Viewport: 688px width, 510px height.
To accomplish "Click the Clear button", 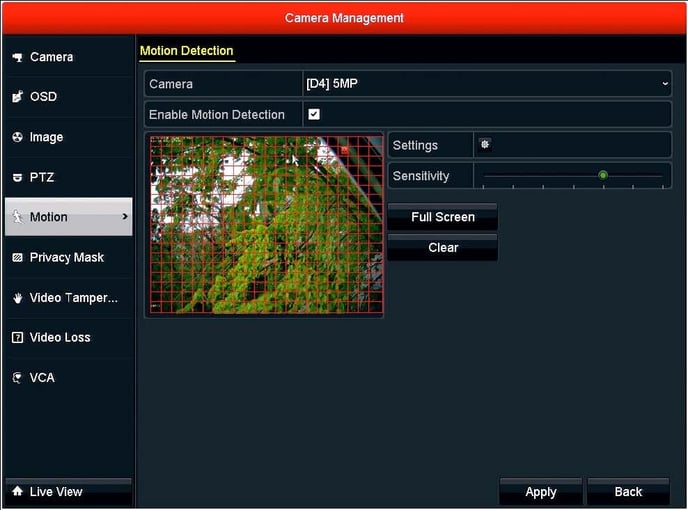I will point(442,248).
